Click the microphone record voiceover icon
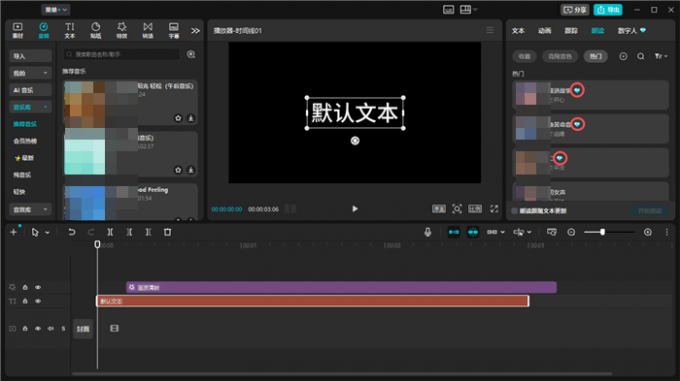 (428, 232)
